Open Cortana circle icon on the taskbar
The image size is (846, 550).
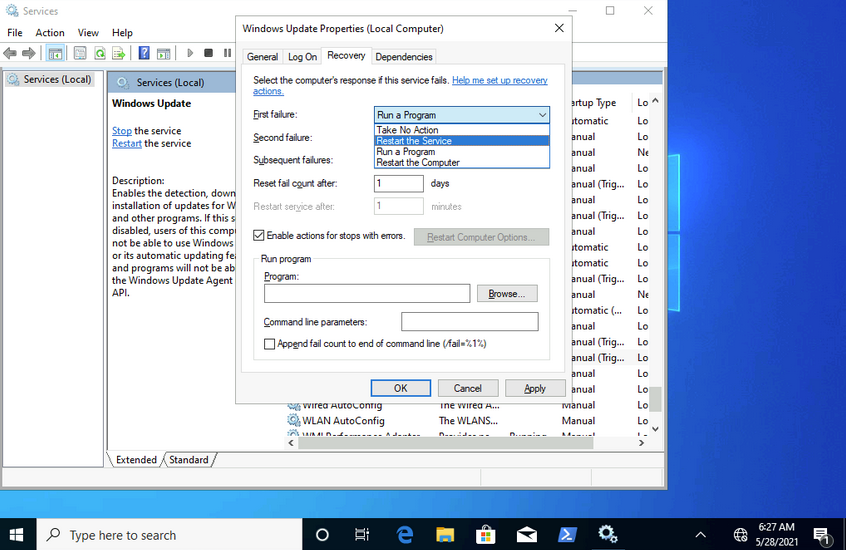pyautogui.click(x=322, y=534)
